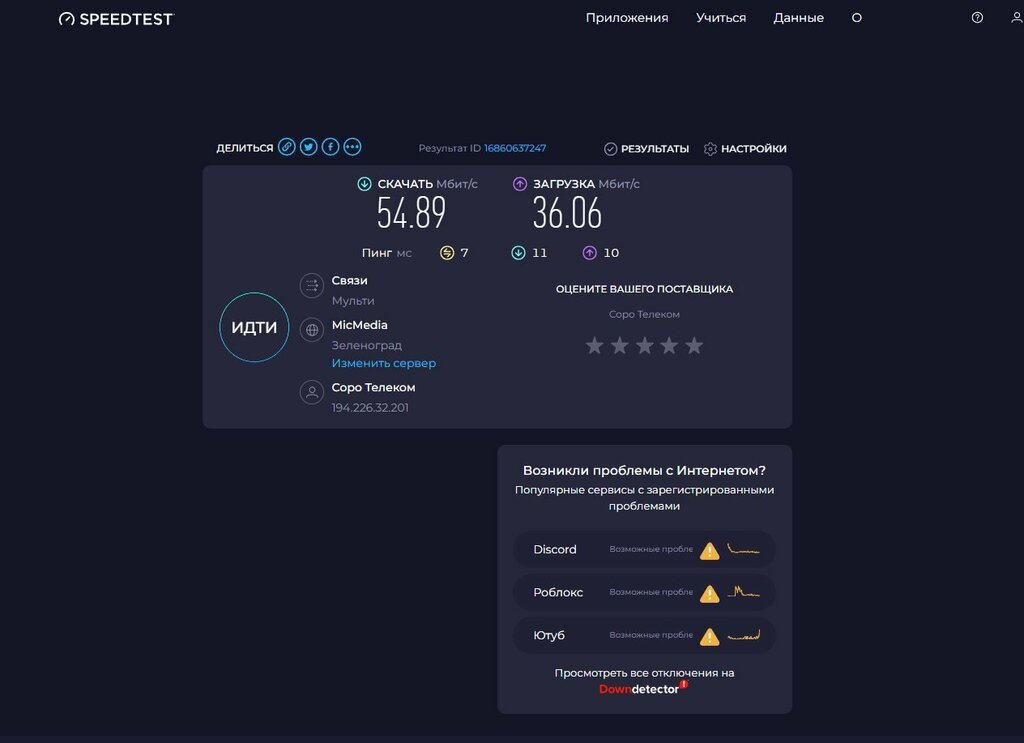Start test with ИДТИ button
1024x743 pixels.
(x=254, y=327)
